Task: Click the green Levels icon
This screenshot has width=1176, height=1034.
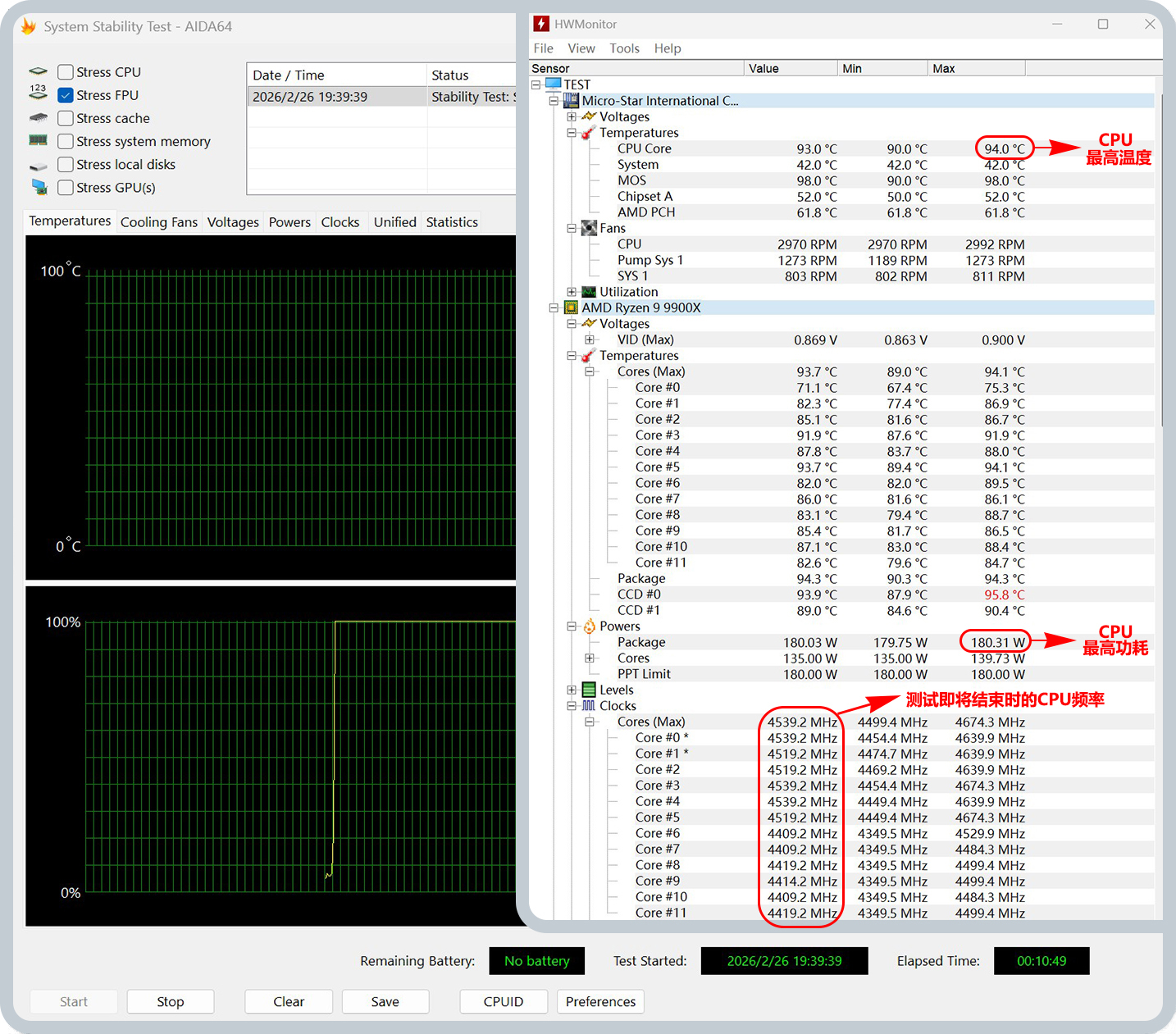Action: click(x=589, y=690)
